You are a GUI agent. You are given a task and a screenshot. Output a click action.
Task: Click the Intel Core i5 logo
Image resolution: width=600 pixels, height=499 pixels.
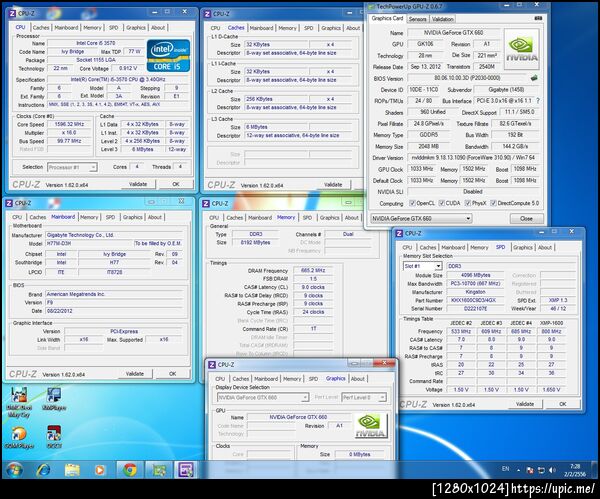coord(168,55)
